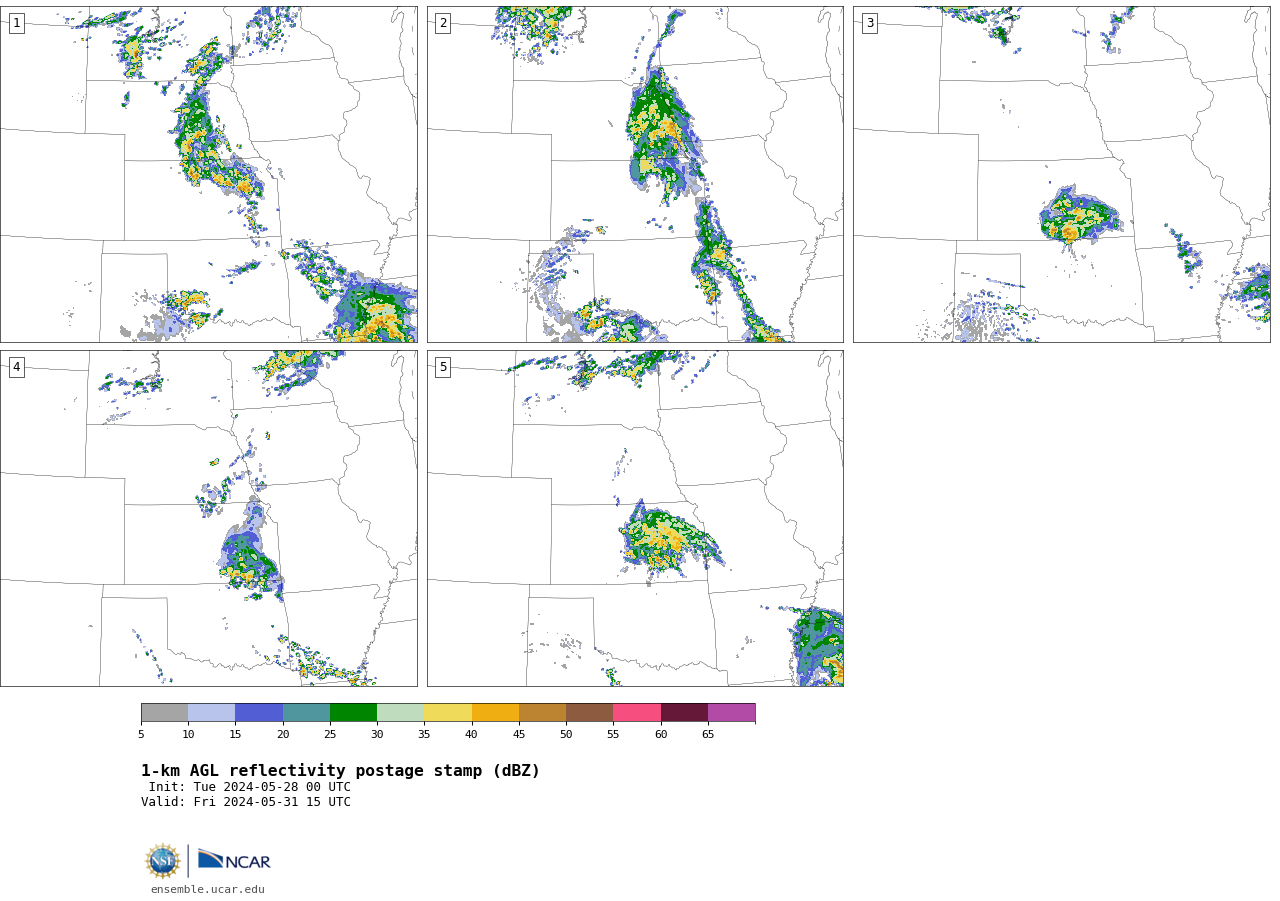Open ensemble member 4 reflectivity map
Viewport: 1280px width, 901px height.
click(209, 518)
